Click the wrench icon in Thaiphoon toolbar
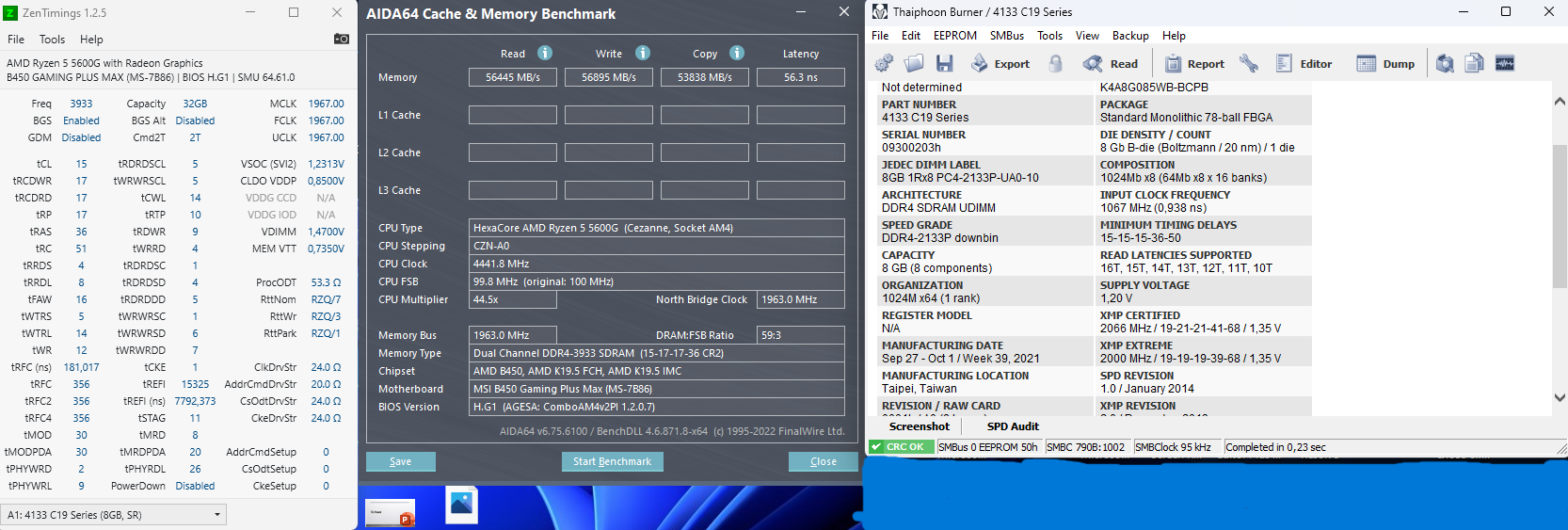1568x530 pixels. point(1249,63)
